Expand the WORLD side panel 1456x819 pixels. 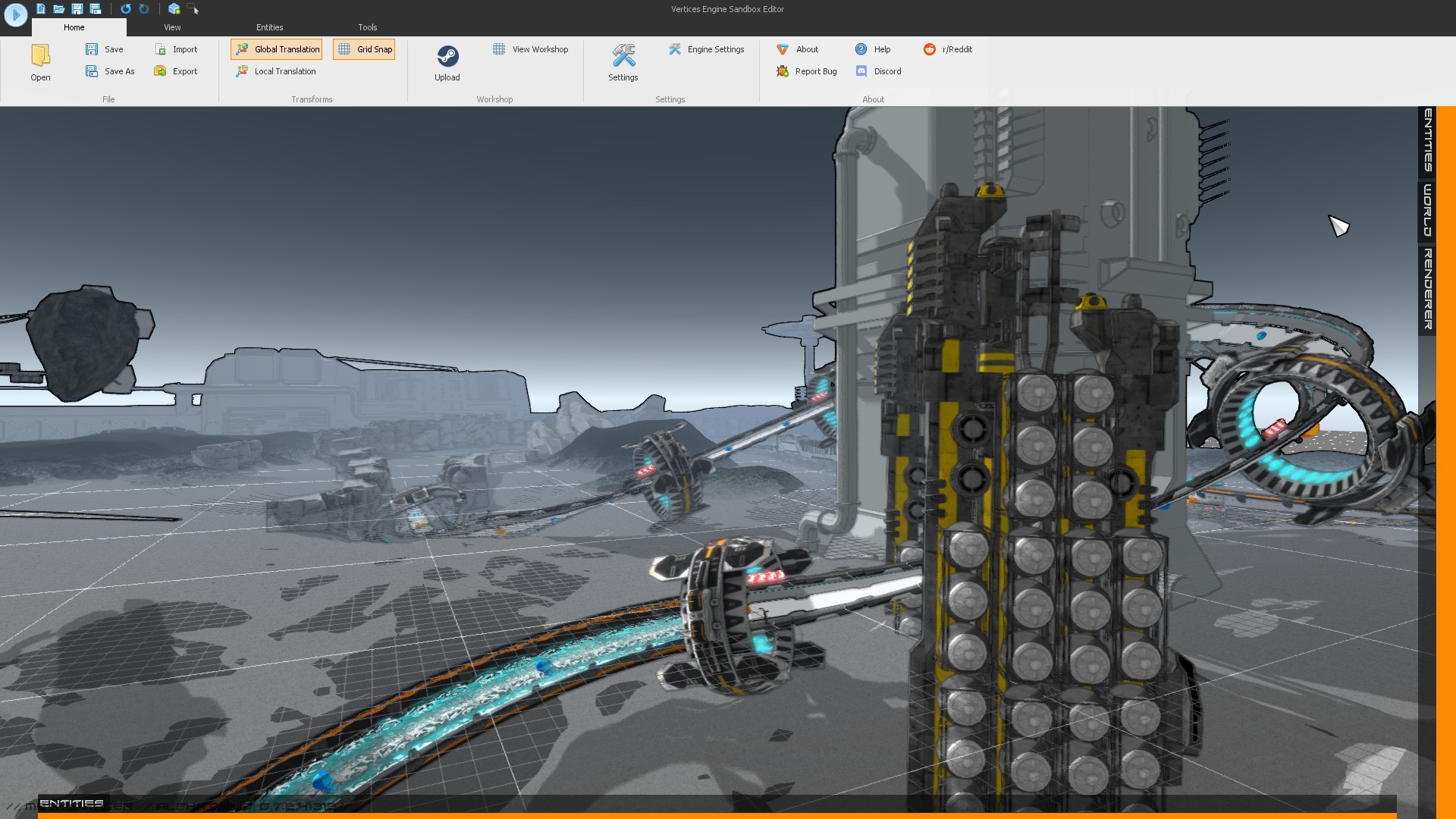tap(1428, 212)
